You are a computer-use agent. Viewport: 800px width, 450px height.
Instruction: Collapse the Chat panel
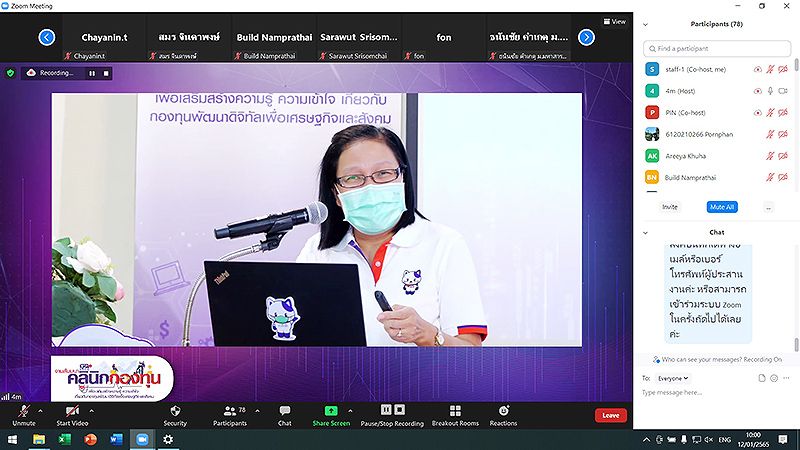coord(645,233)
